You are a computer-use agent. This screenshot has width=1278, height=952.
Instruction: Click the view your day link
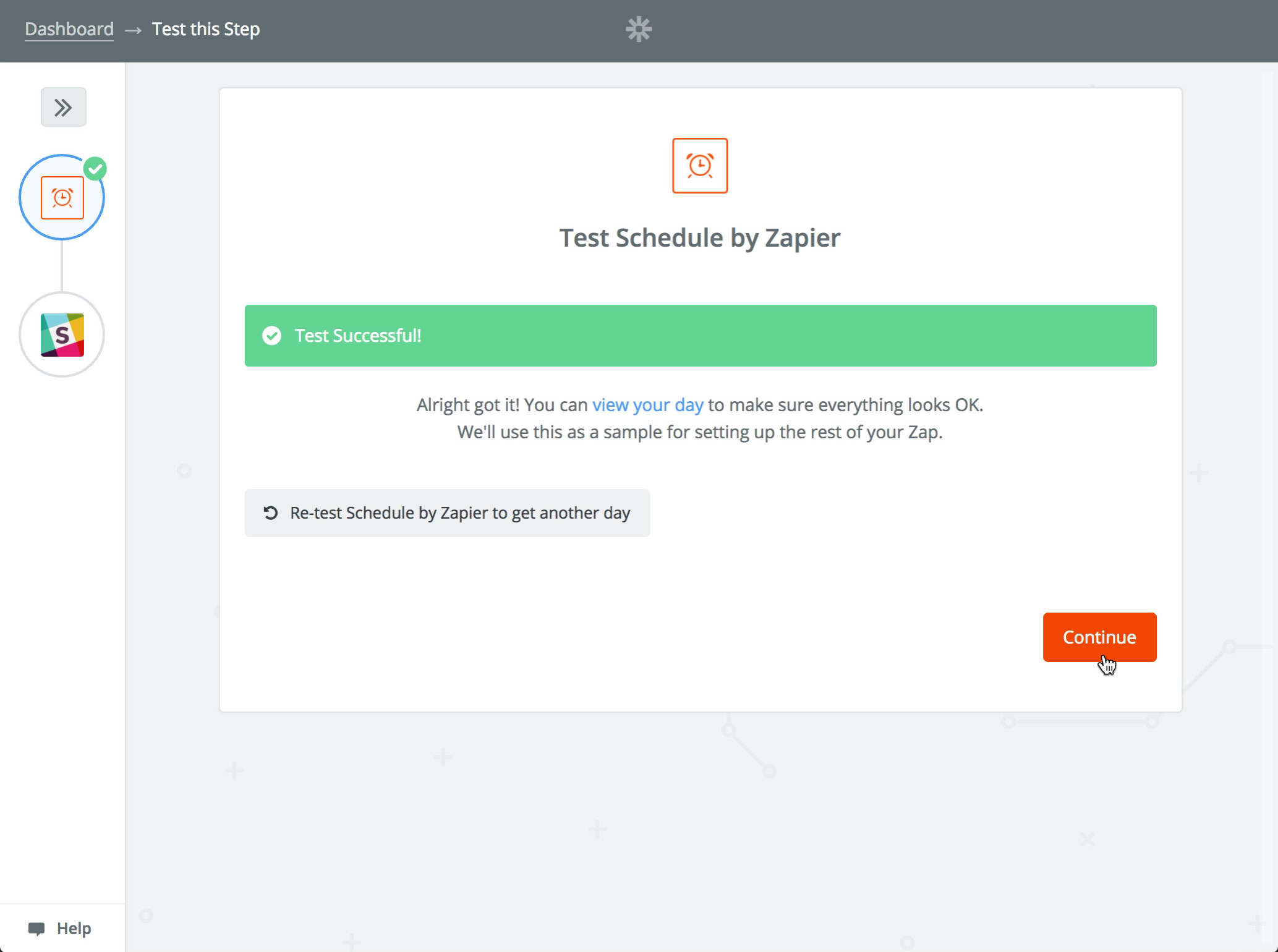648,405
